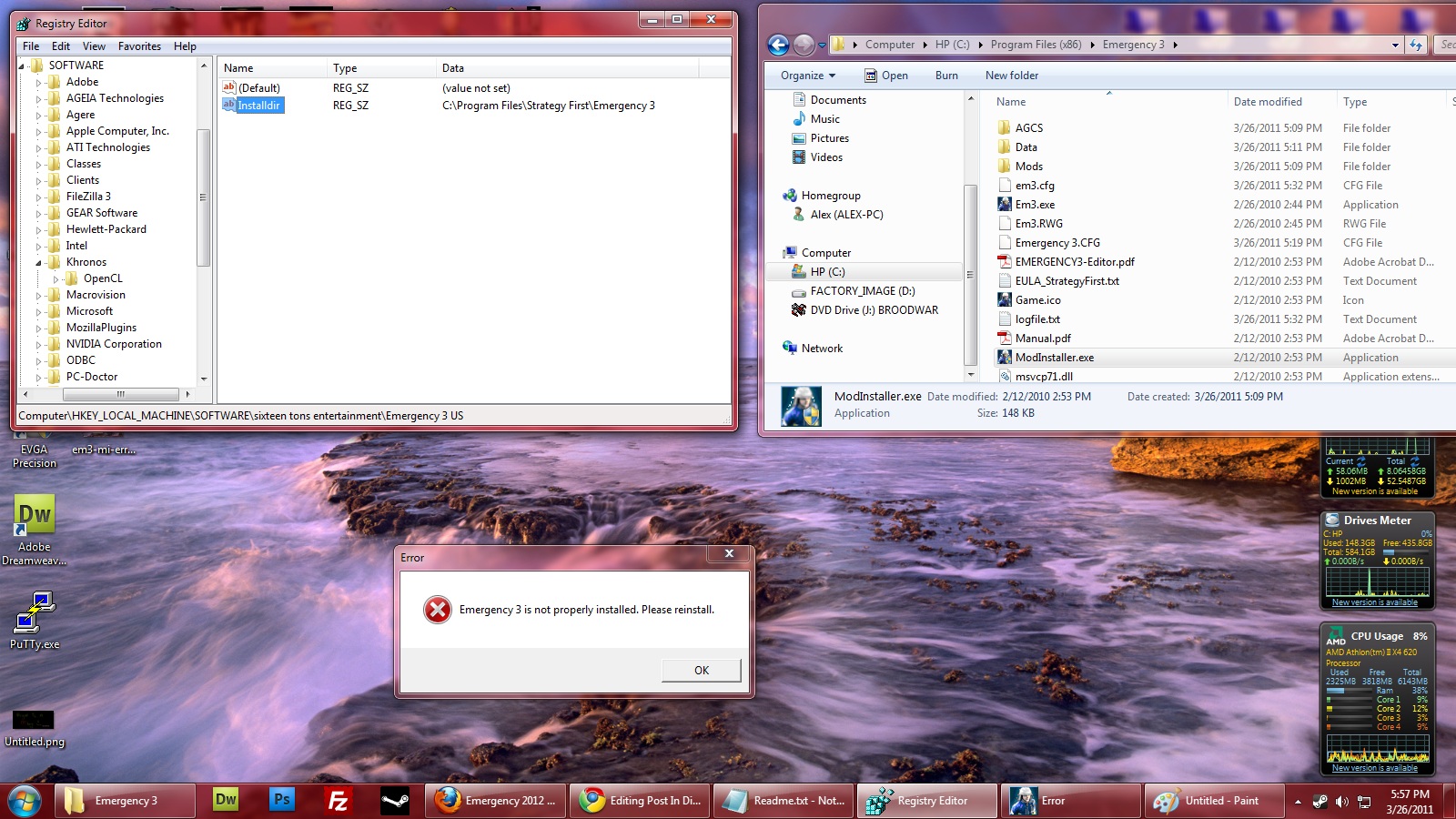
Task: Open Registry Editor File menu
Action: [x=31, y=46]
